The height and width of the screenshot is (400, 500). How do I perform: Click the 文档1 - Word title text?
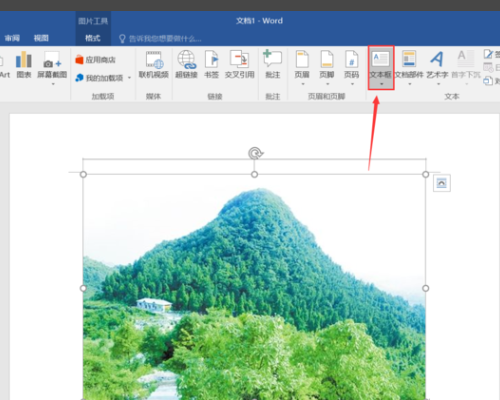click(x=259, y=21)
